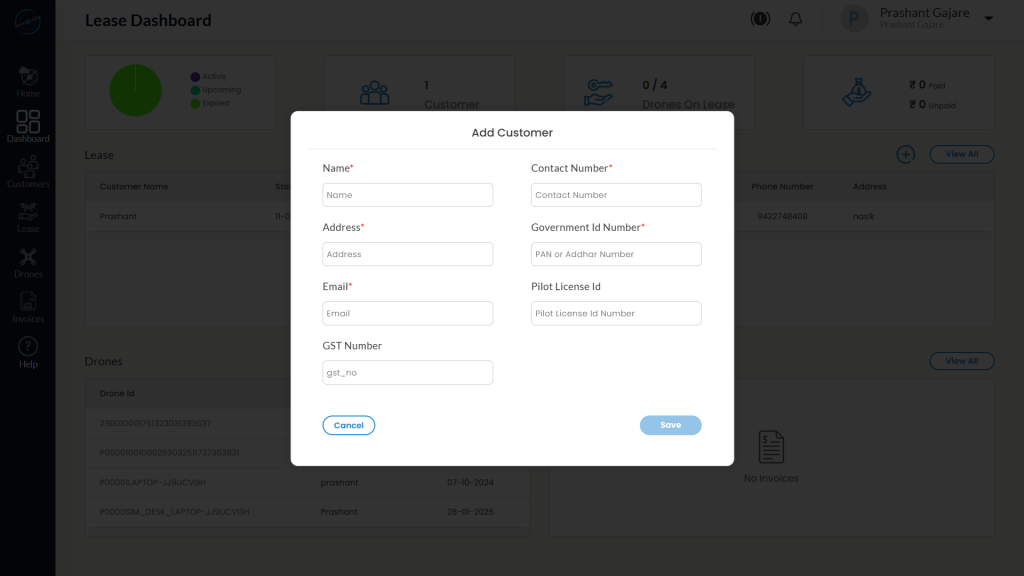Open Help from the sidebar
This screenshot has width=1024, height=576.
tap(28, 353)
